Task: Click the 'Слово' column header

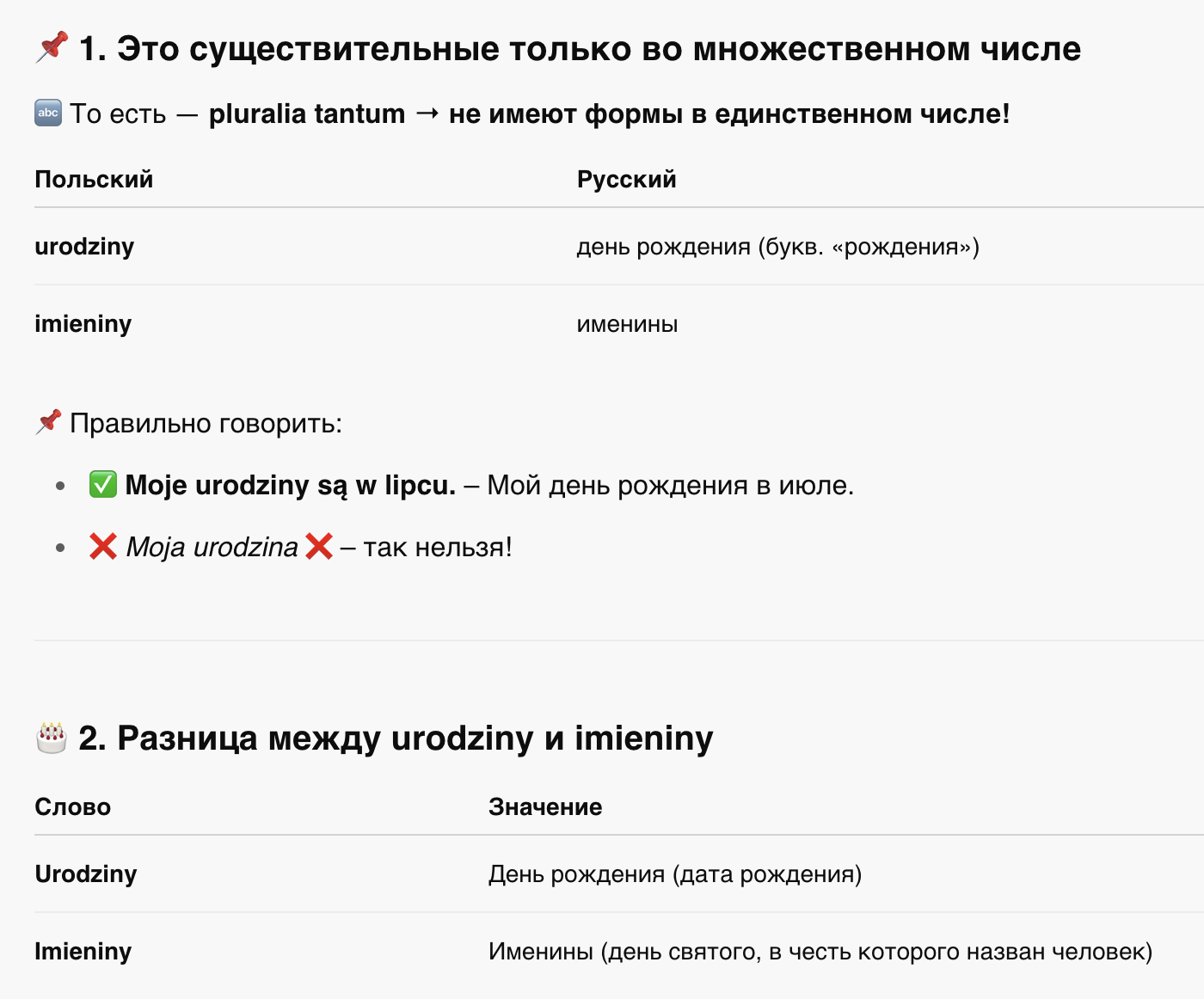Action: tap(73, 806)
